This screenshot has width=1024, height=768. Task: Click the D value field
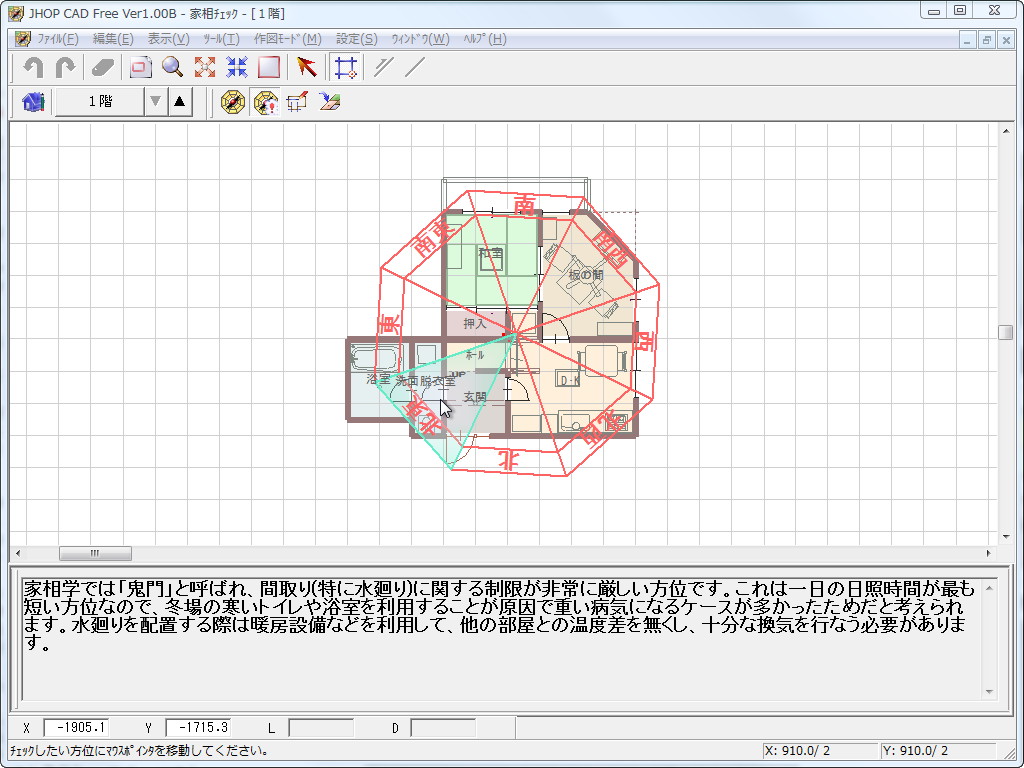pos(443,728)
